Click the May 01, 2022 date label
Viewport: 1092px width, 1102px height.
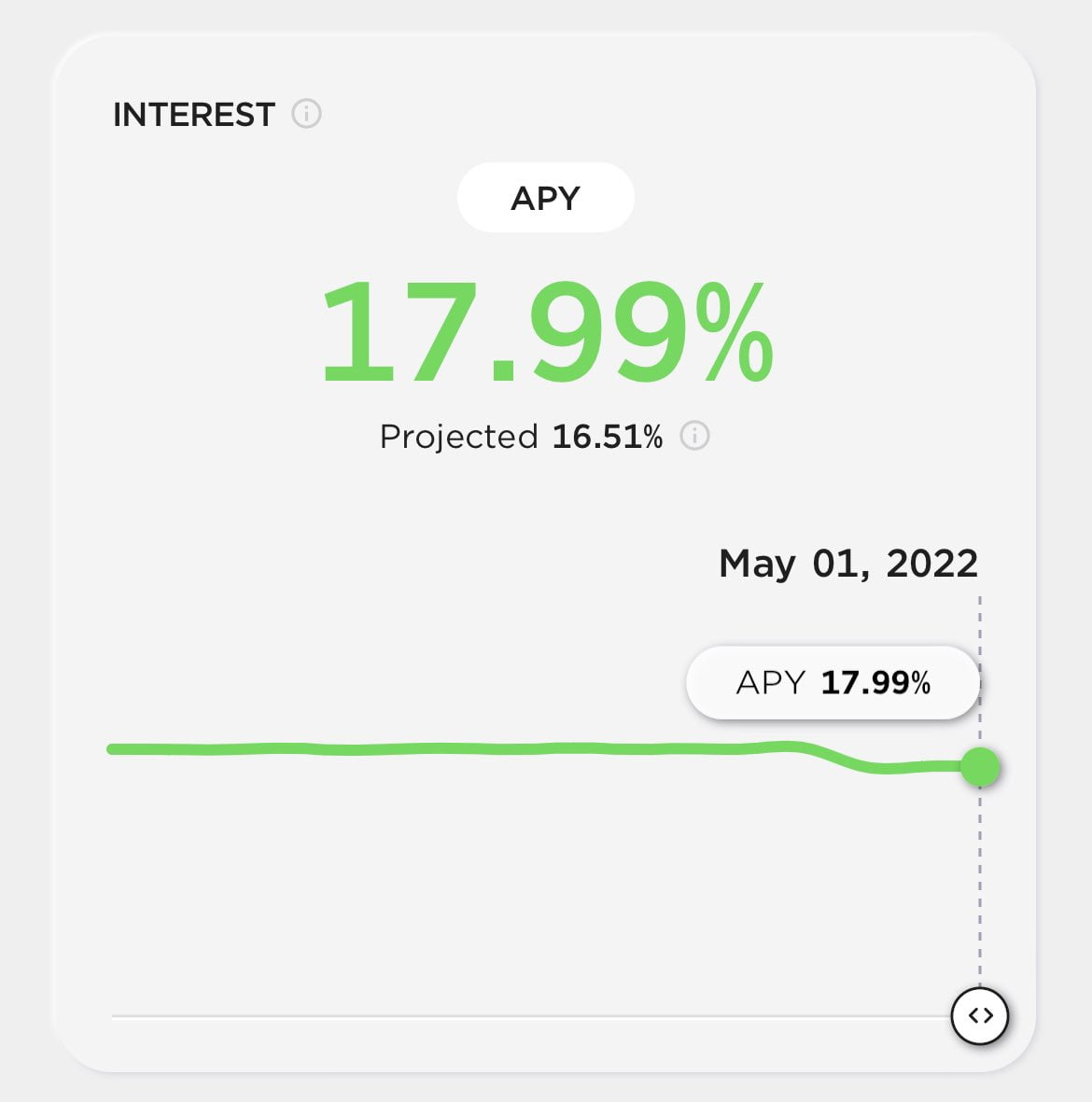(x=848, y=564)
